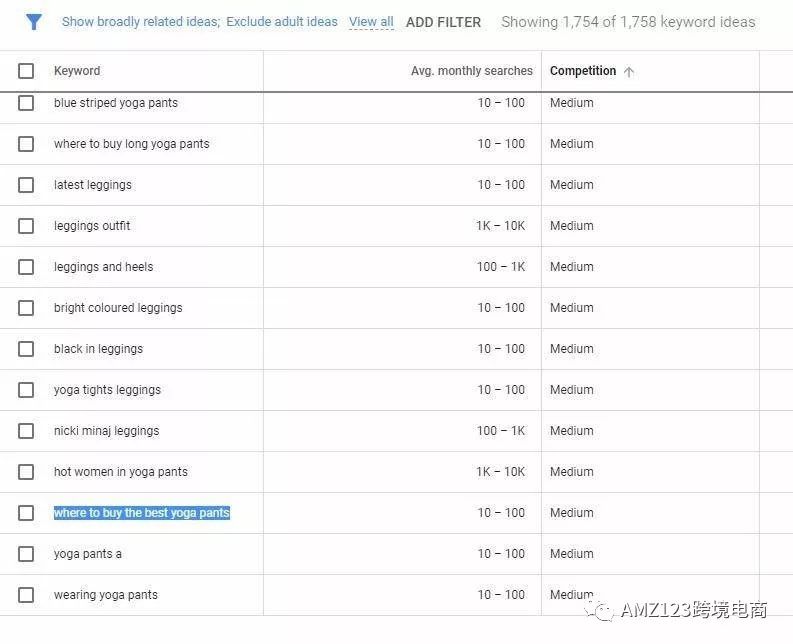This screenshot has width=793, height=644.
Task: Check the 'leggings outfit' row checkbox
Action: [x=26, y=226]
